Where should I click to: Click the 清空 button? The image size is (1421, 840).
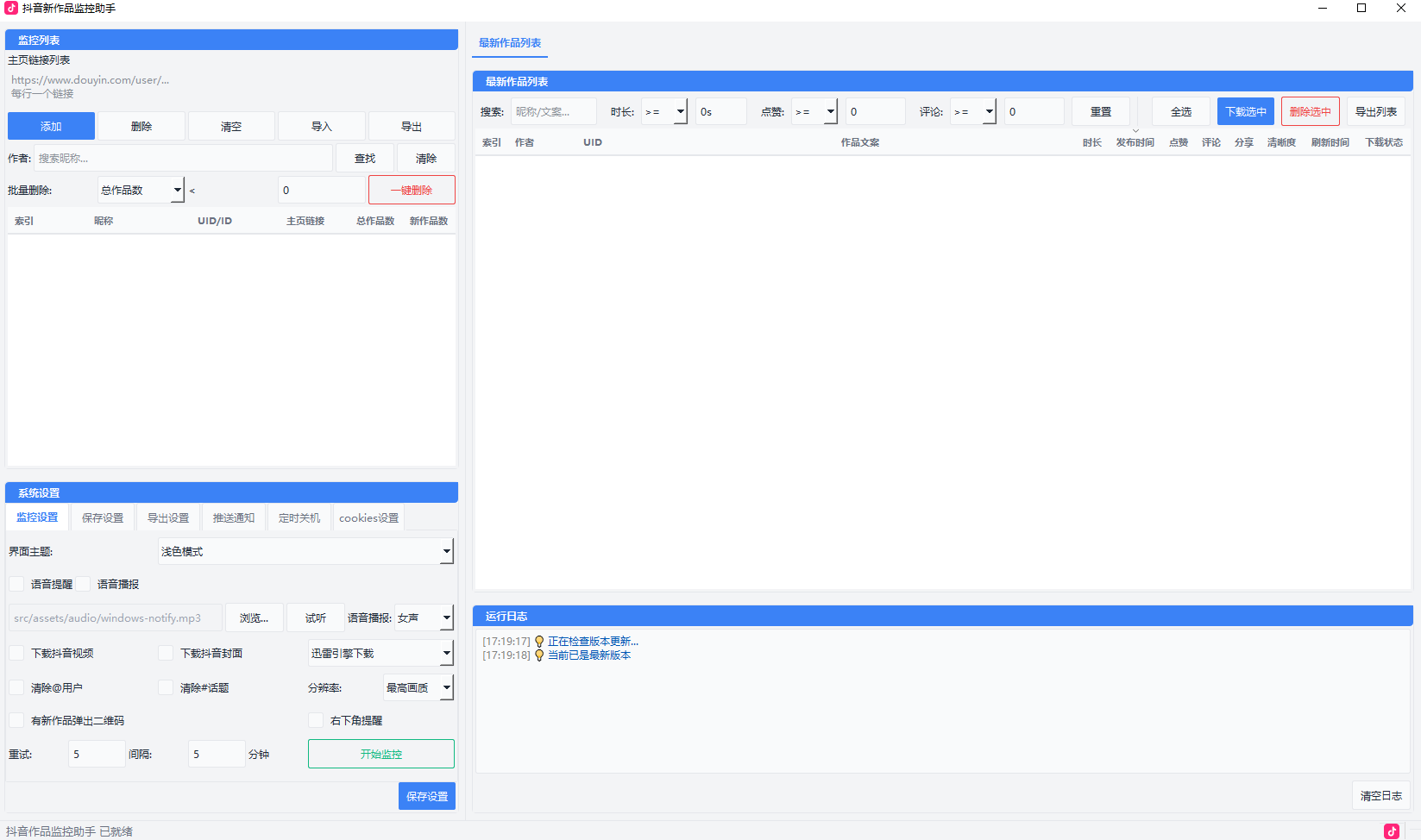tap(231, 126)
